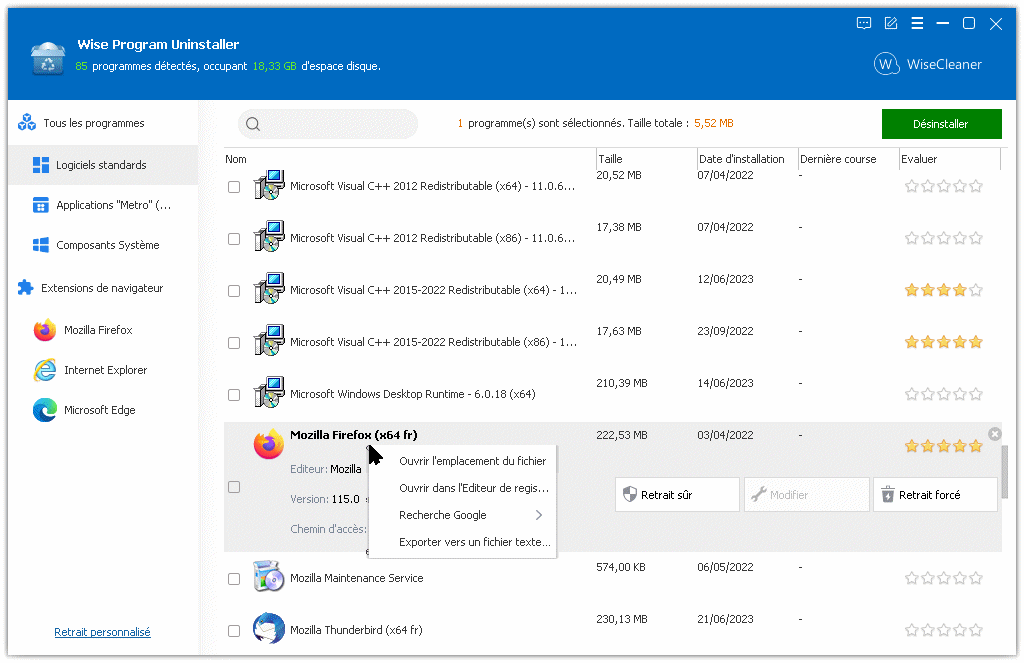Viewport: 1024px width, 663px height.
Task: Click the edit note icon in title bar
Action: tap(890, 24)
